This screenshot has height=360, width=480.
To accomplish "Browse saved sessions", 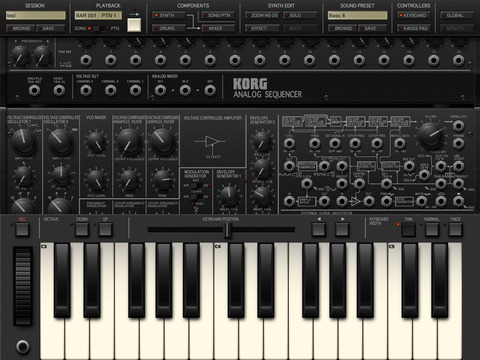I will 20,28.
